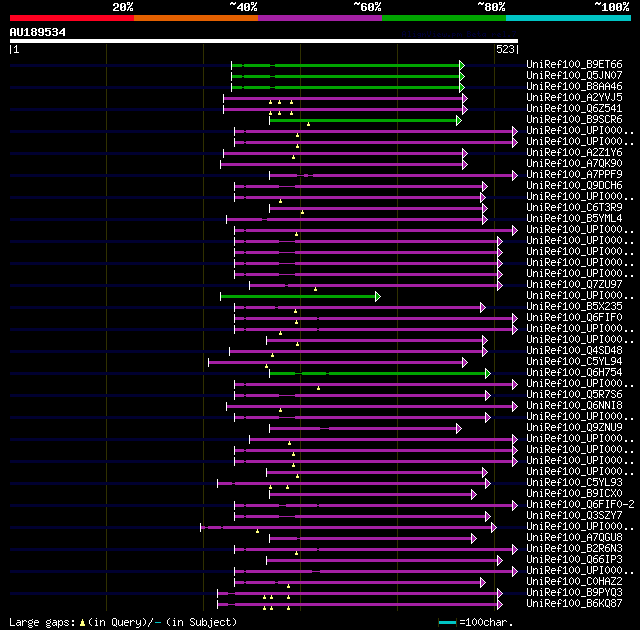Select the UniRef100_Q6FIF0-2 label
Screen dimensions: 640x630
[x=580, y=505]
